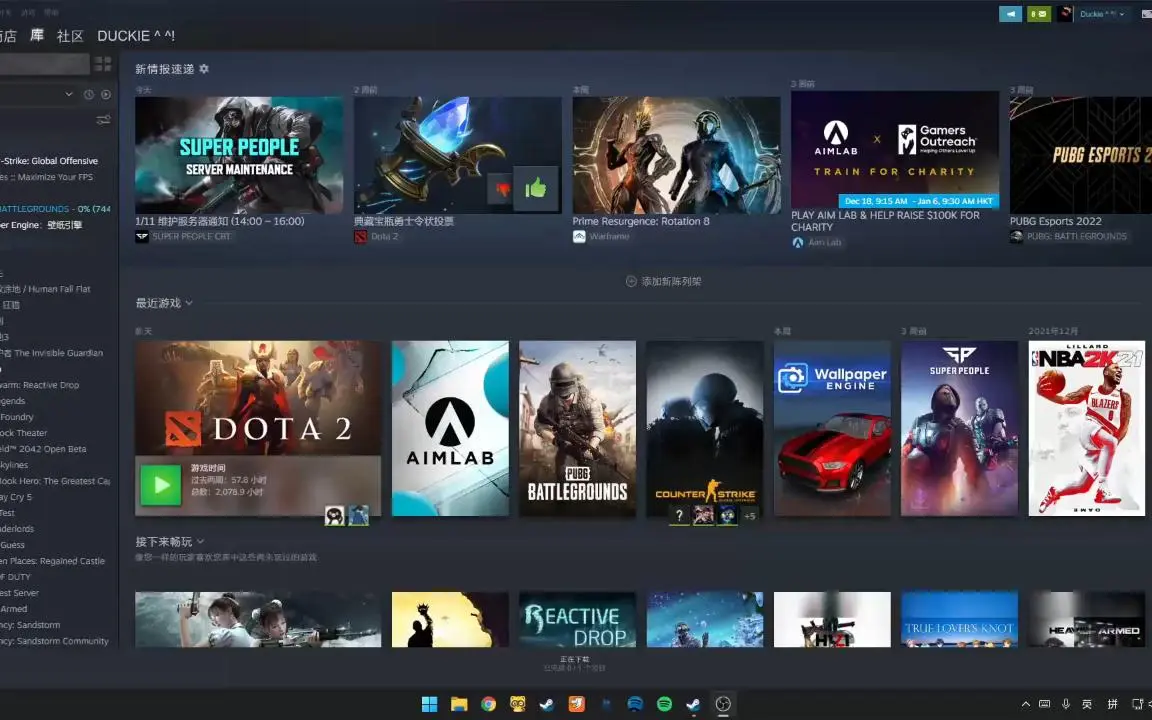Select The Invisible Guardian in sidebar
The height and width of the screenshot is (720, 1152).
[51, 353]
